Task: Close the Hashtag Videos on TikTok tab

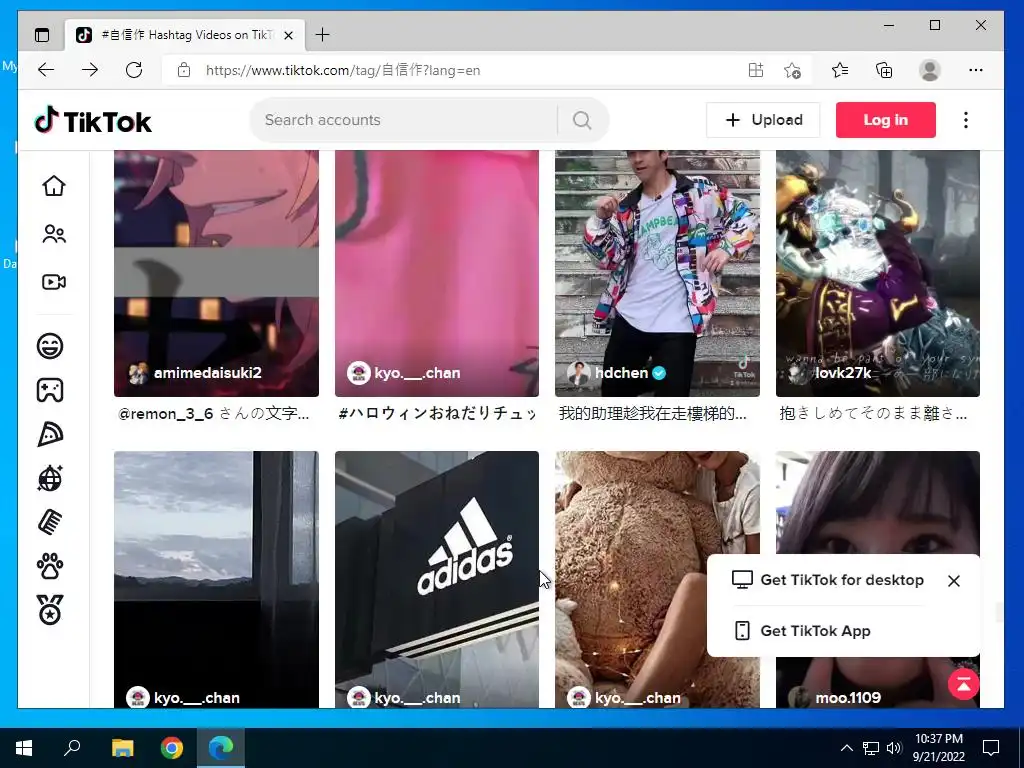Action: coord(289,35)
